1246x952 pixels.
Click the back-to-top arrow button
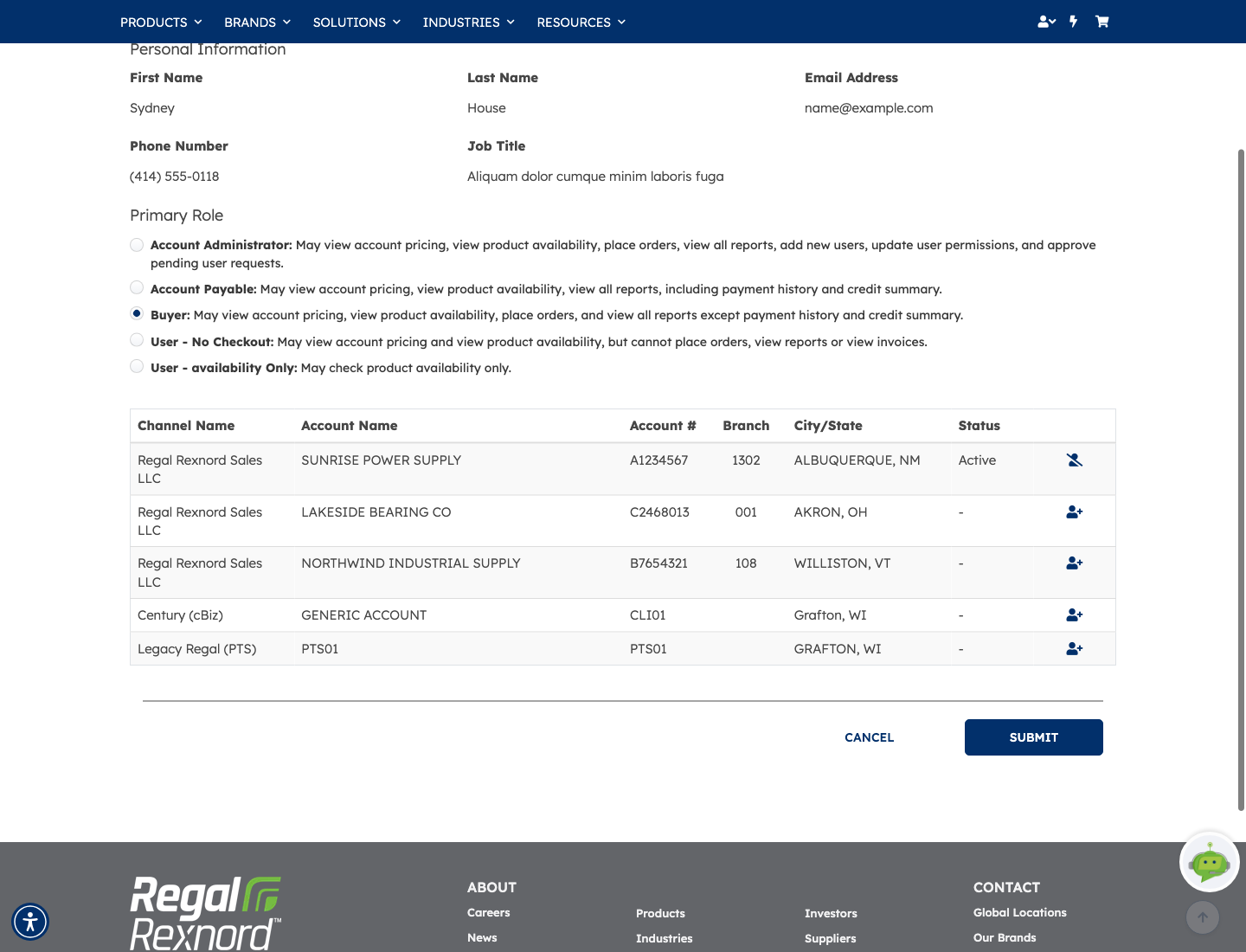[x=1202, y=917]
